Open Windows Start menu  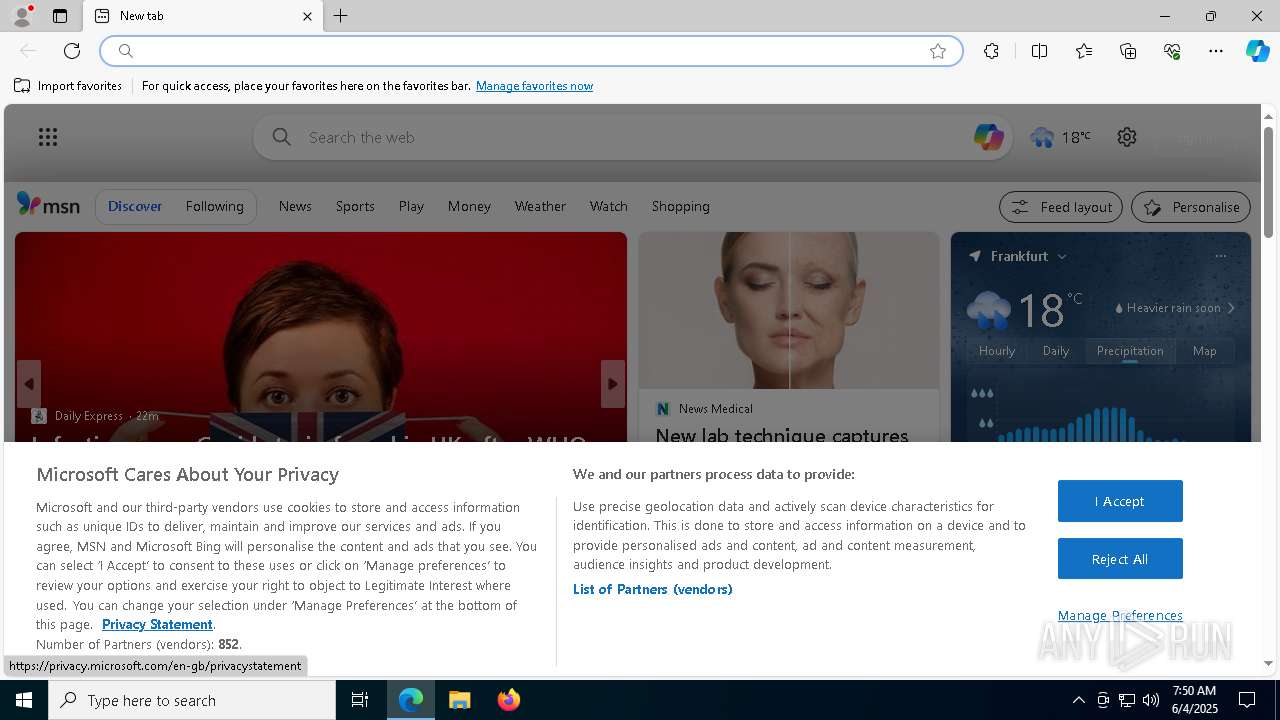tap(24, 700)
